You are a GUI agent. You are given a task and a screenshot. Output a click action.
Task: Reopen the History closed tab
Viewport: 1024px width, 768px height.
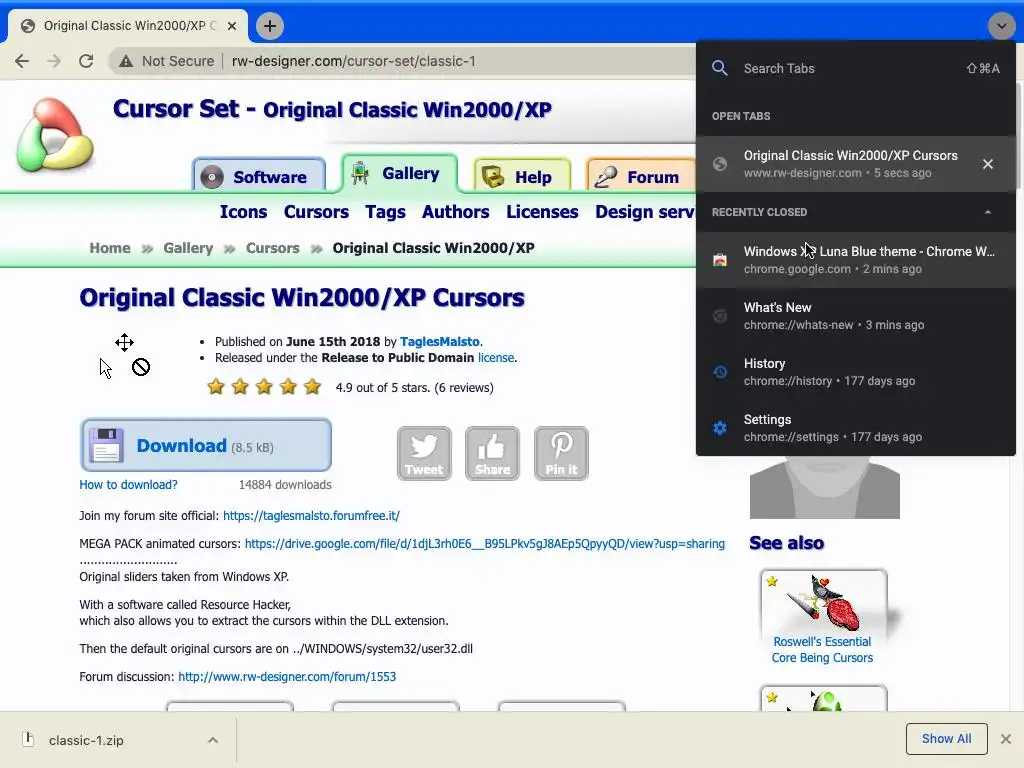(856, 372)
